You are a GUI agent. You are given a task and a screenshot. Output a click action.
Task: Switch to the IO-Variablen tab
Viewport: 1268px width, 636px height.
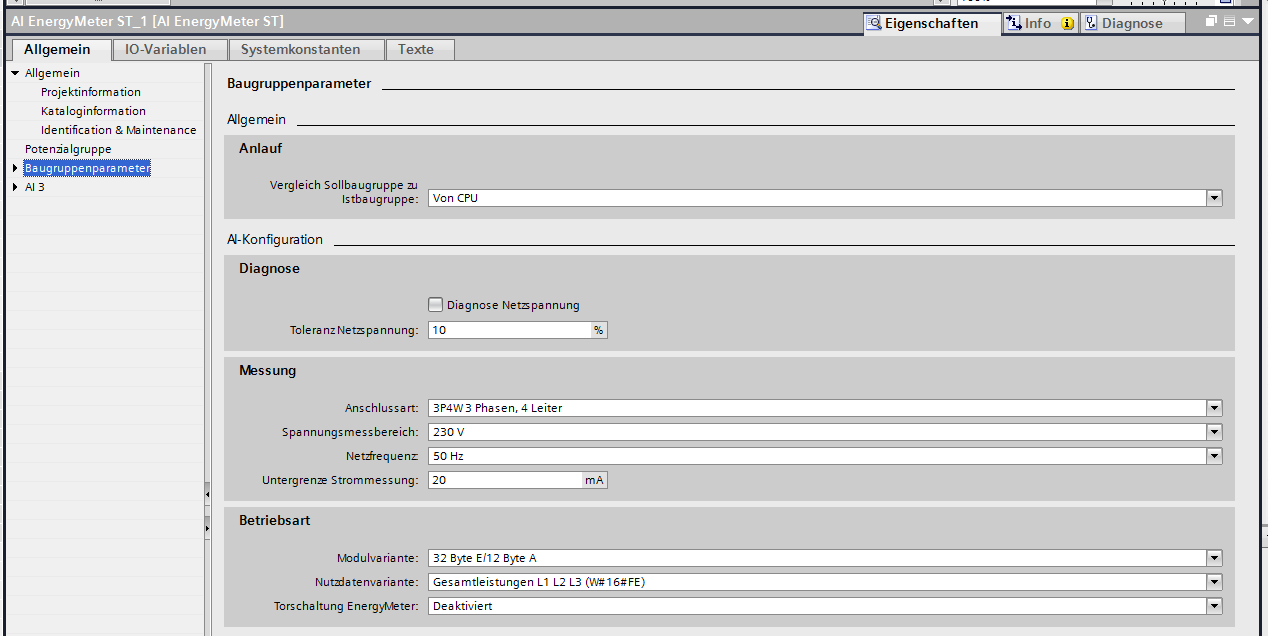pyautogui.click(x=166, y=49)
